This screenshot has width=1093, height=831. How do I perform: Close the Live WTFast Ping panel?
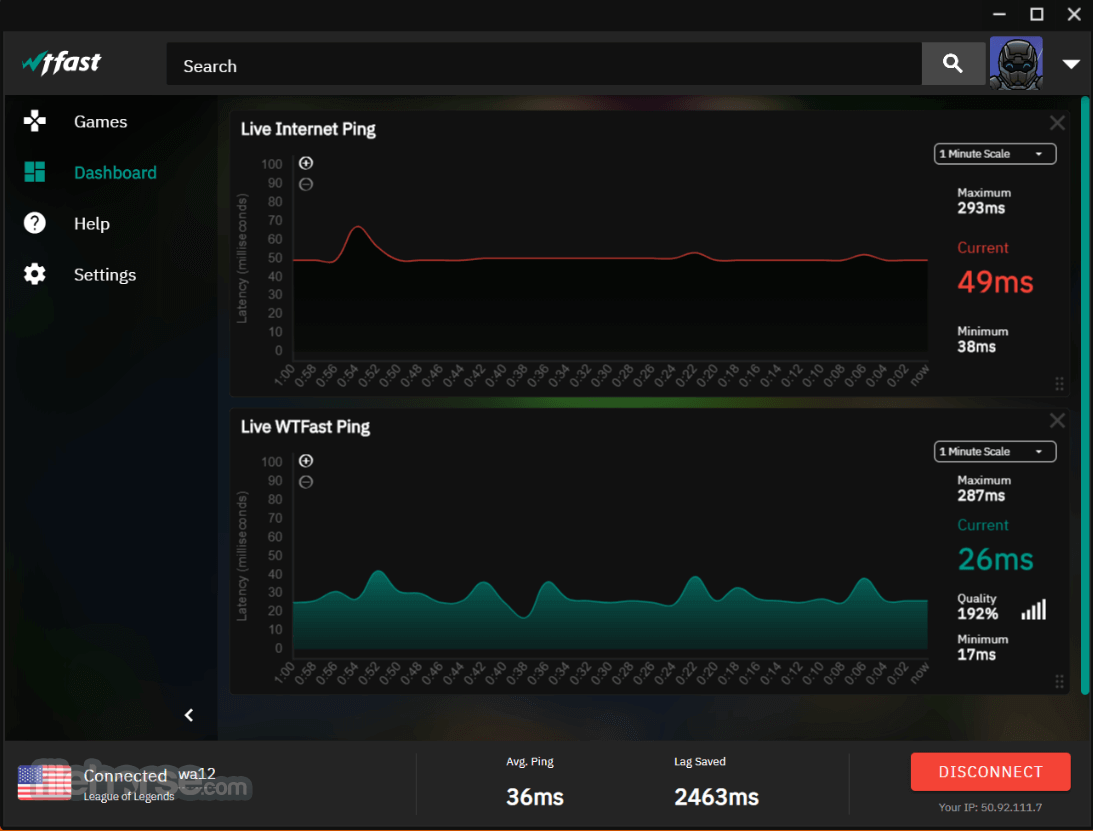pos(1057,420)
